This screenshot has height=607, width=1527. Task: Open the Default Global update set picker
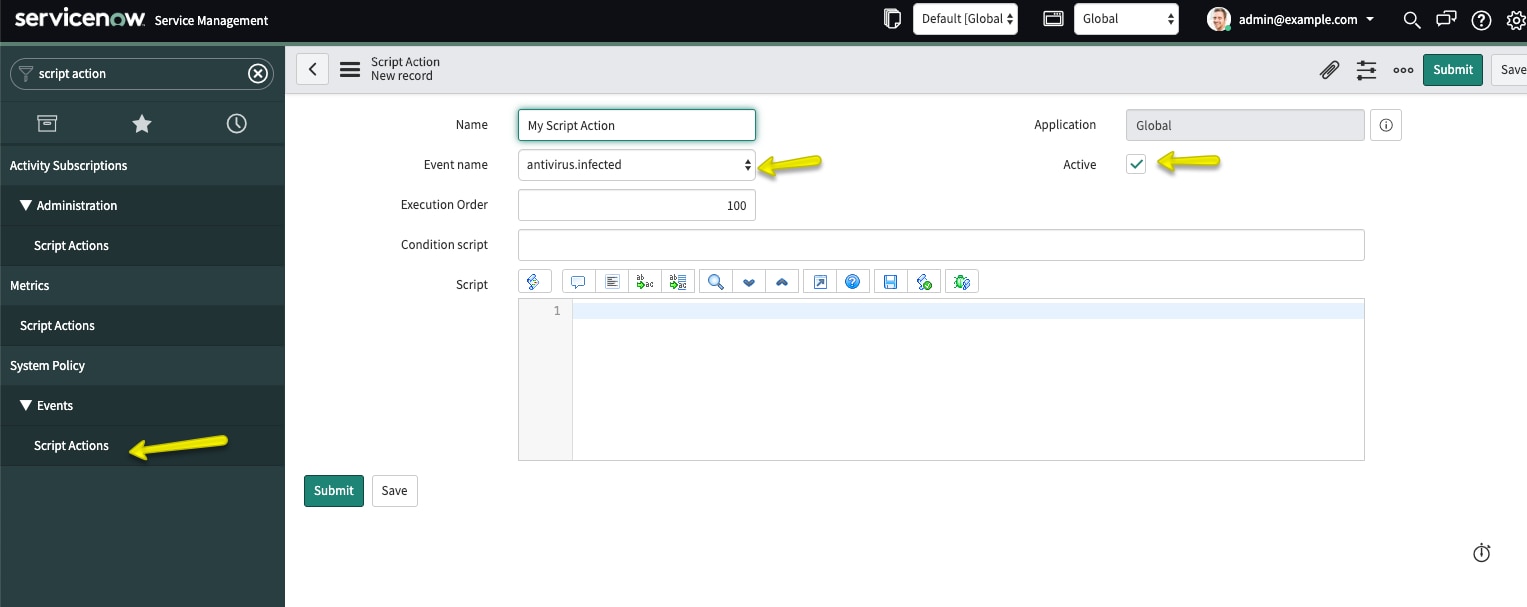click(x=964, y=18)
